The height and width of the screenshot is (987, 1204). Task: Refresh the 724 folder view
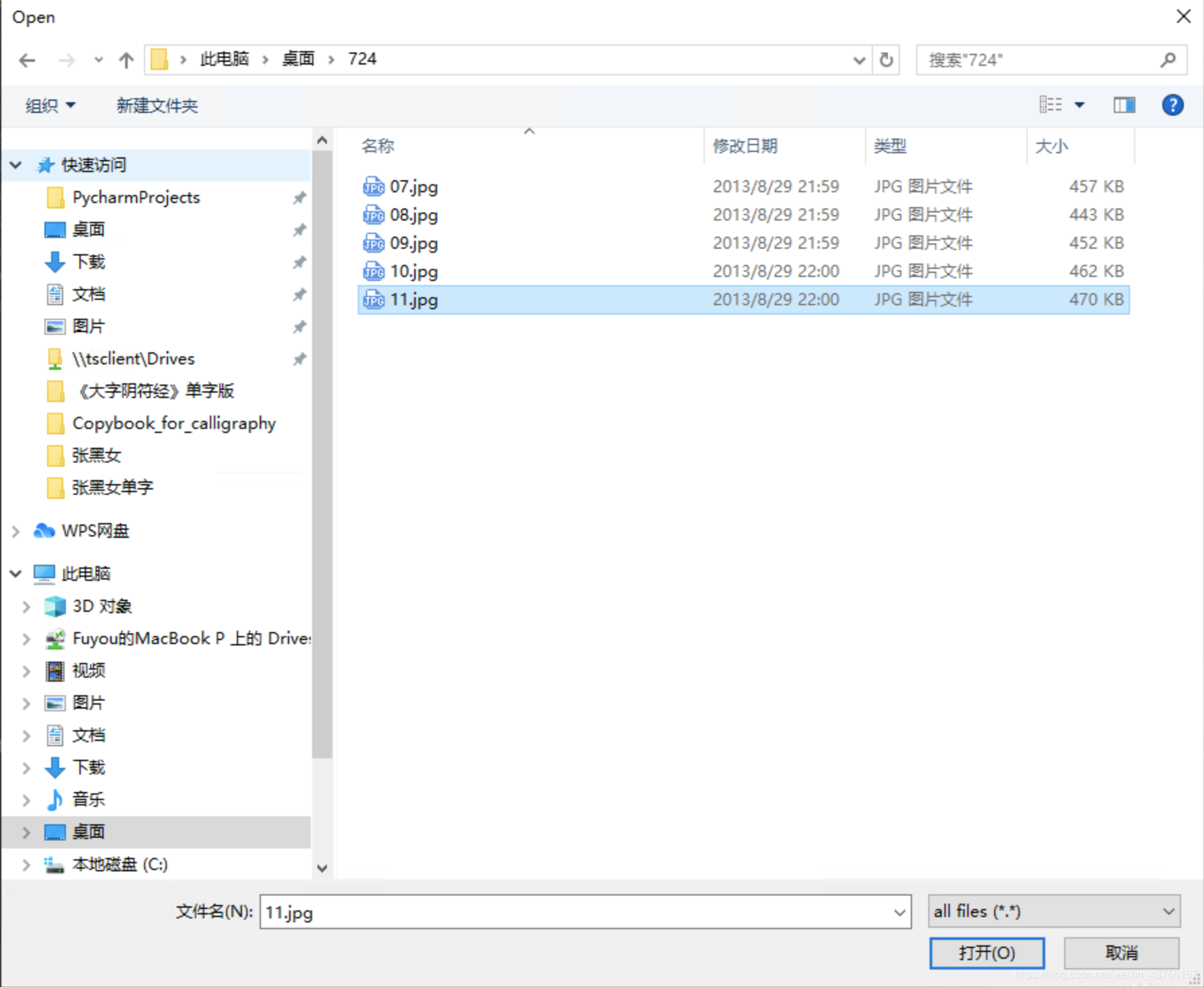click(x=887, y=60)
